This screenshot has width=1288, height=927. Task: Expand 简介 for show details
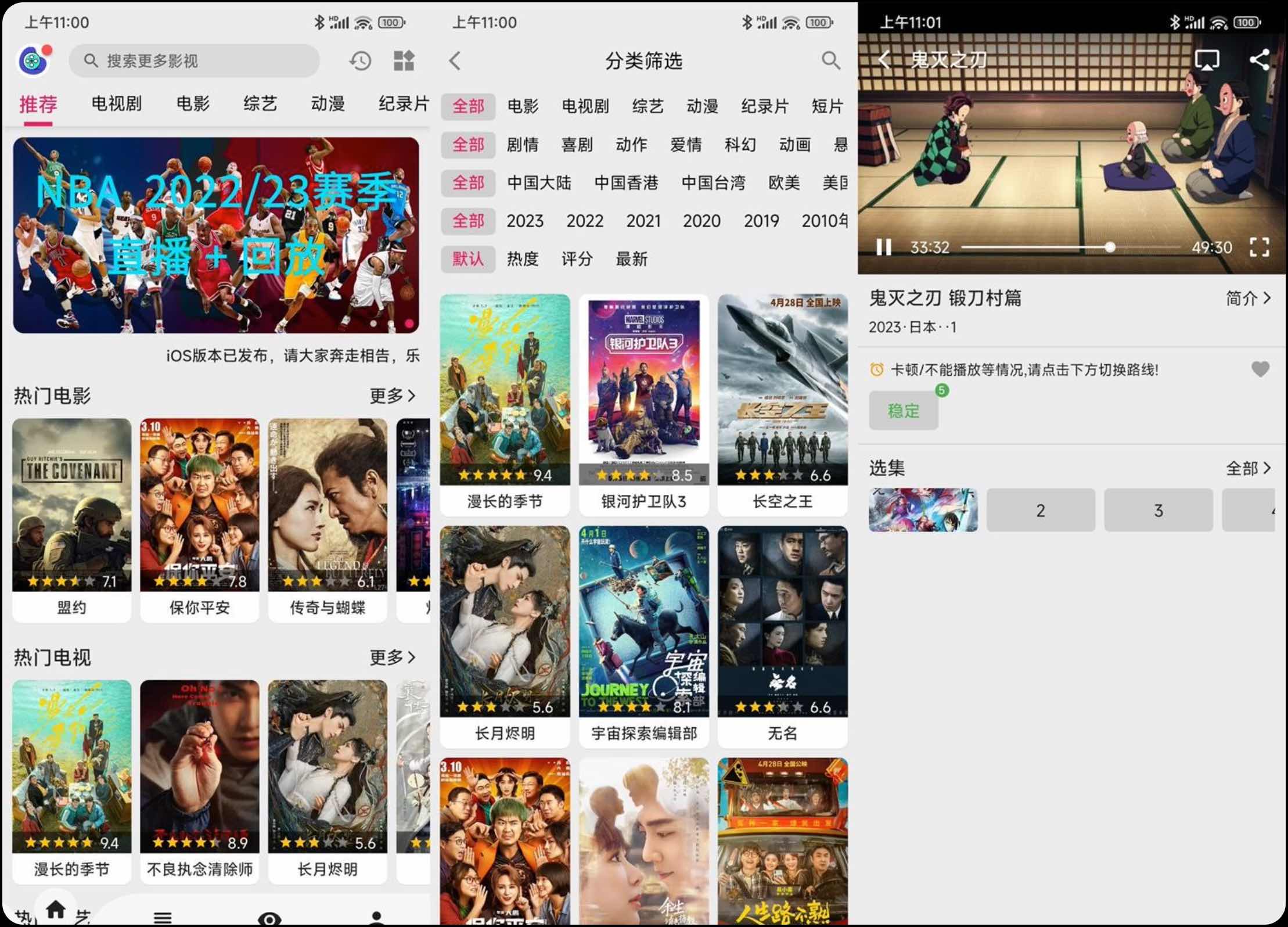1248,299
